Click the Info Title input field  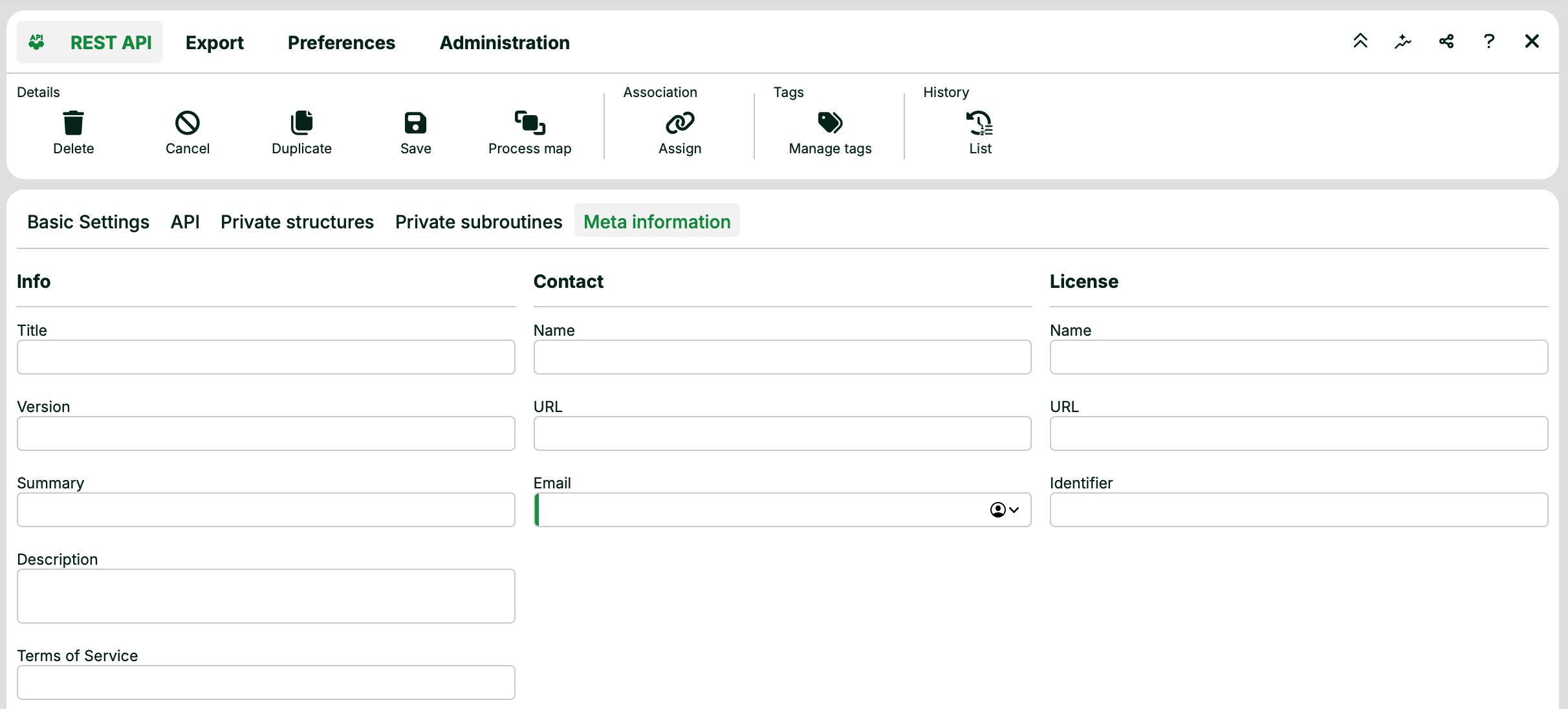pyautogui.click(x=266, y=357)
